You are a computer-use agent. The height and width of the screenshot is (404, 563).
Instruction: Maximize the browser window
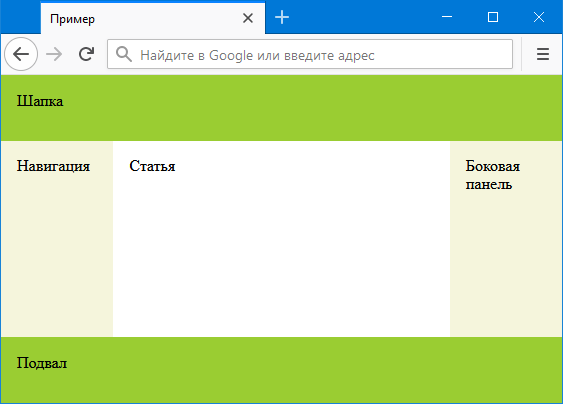coord(493,17)
